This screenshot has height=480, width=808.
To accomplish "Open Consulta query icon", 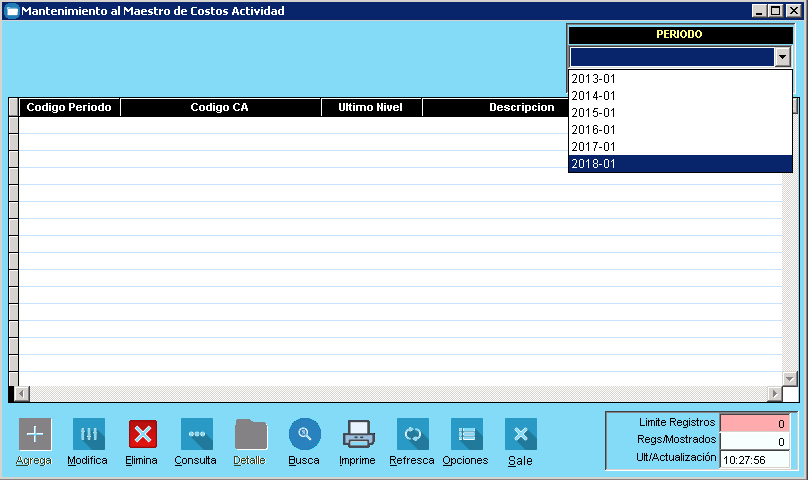I will 196,434.
